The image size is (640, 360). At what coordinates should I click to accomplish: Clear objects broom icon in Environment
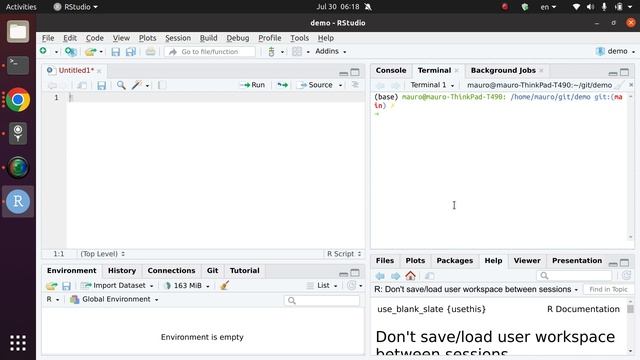coord(224,285)
